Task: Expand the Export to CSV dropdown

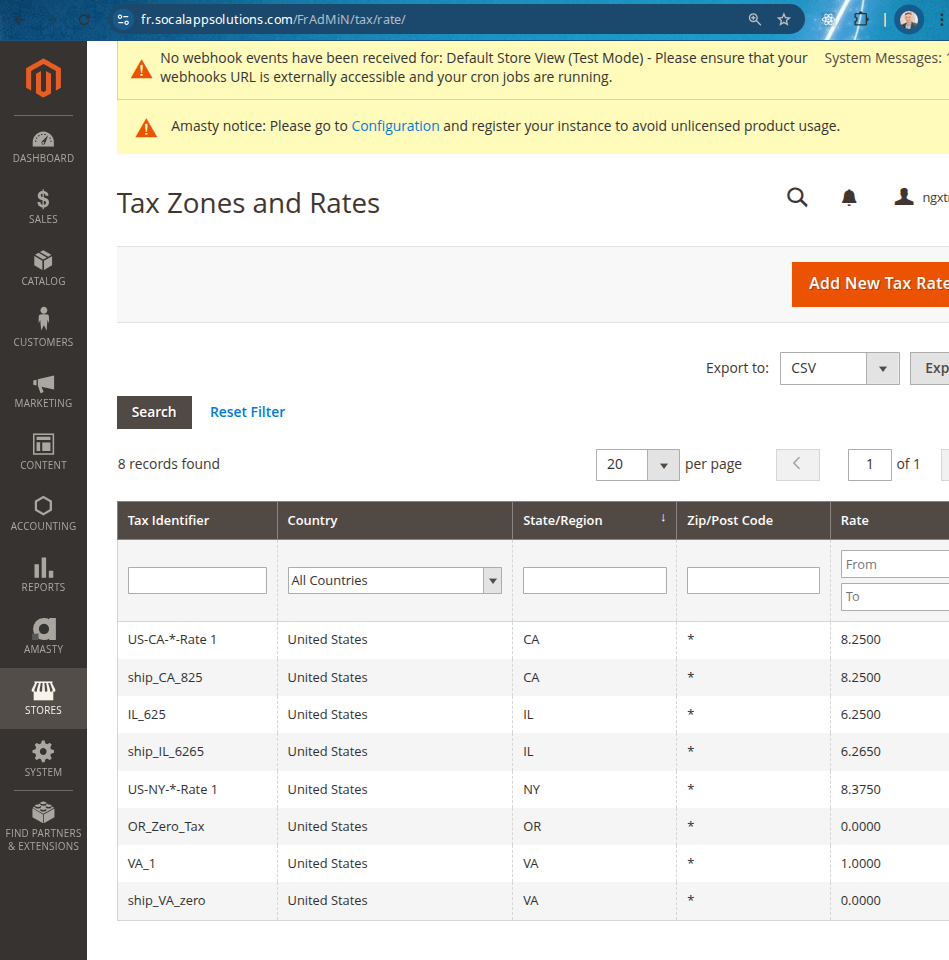Action: (x=881, y=368)
